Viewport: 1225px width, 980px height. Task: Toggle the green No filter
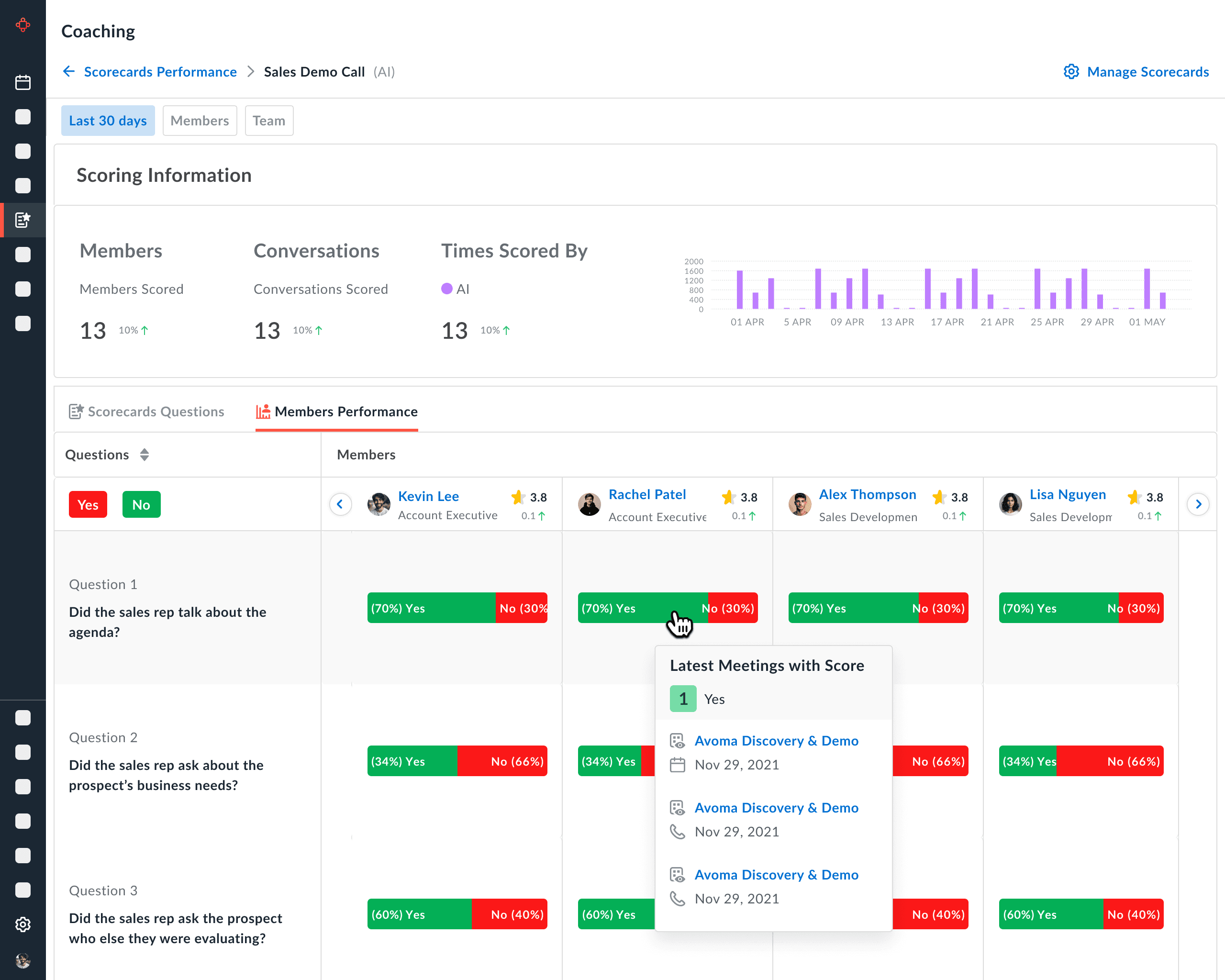coord(141,504)
